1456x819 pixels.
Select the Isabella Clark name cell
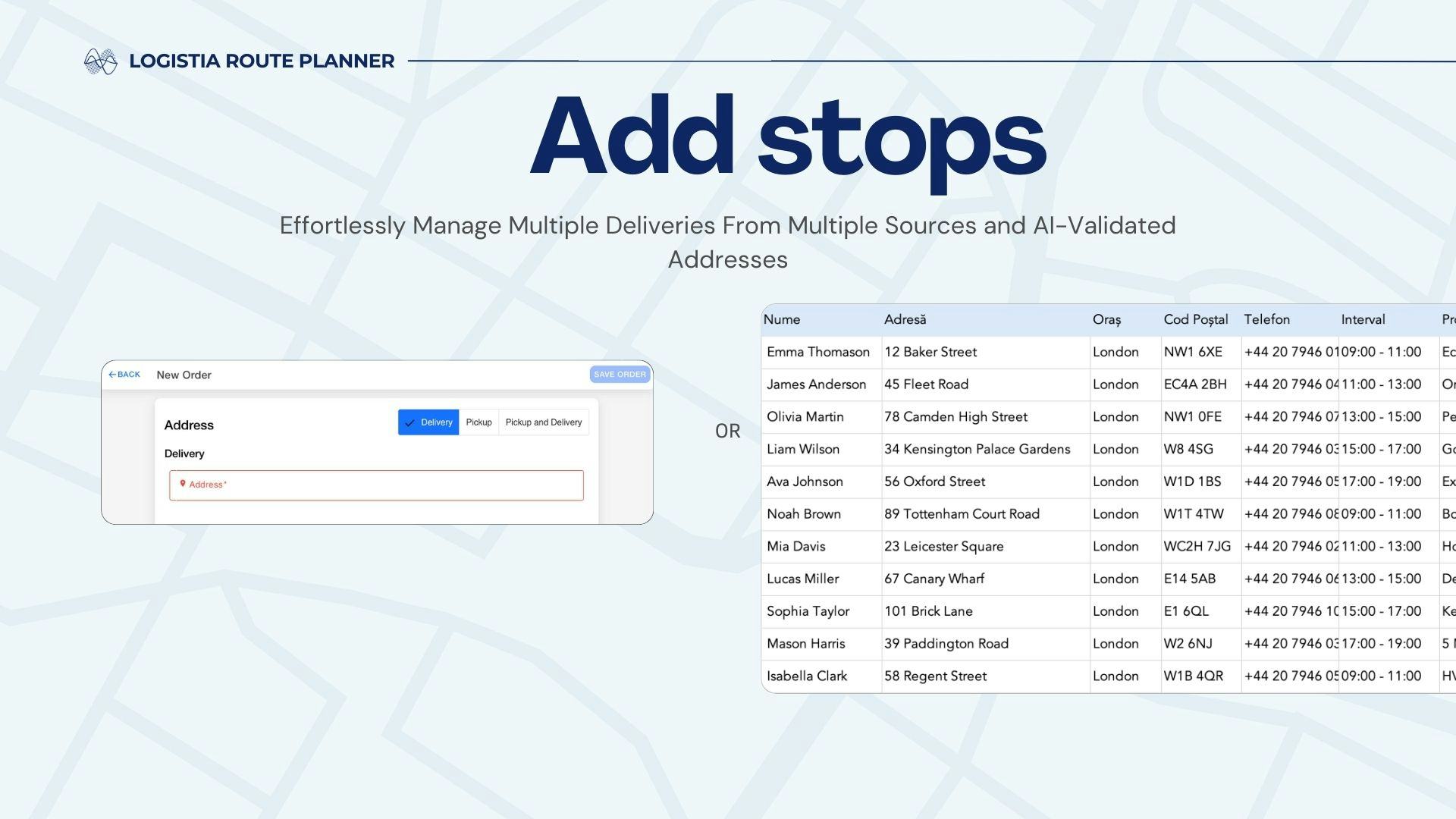point(821,676)
